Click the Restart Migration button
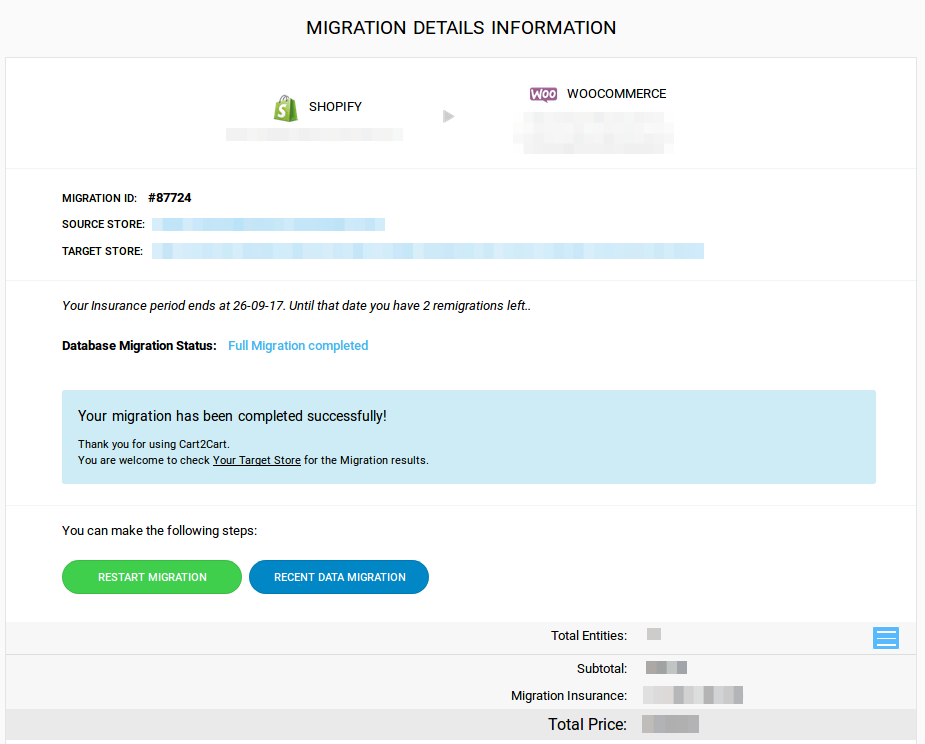 [x=152, y=577]
